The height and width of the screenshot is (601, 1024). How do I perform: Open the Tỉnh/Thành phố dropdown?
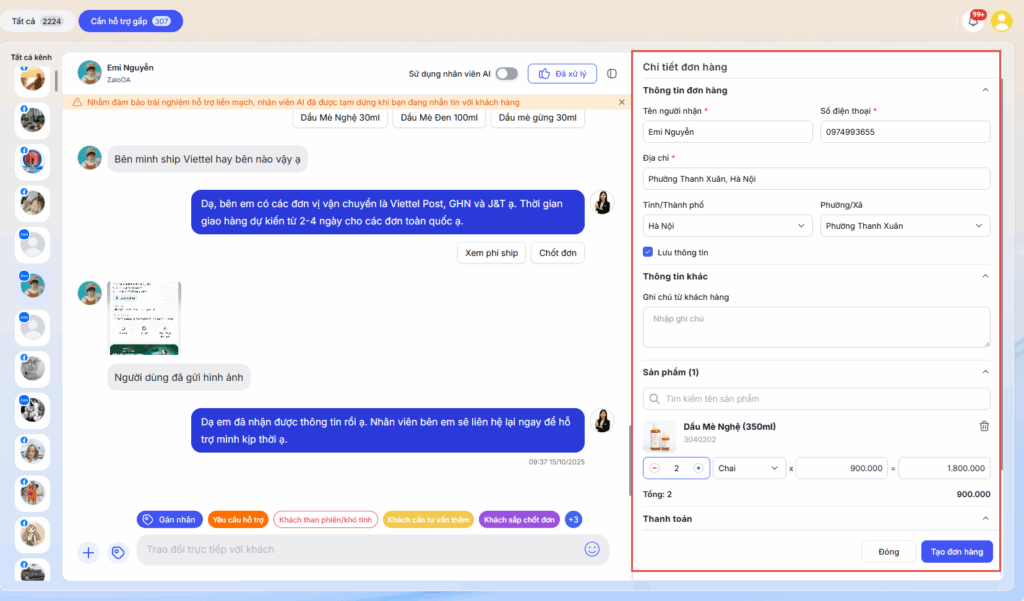point(727,226)
